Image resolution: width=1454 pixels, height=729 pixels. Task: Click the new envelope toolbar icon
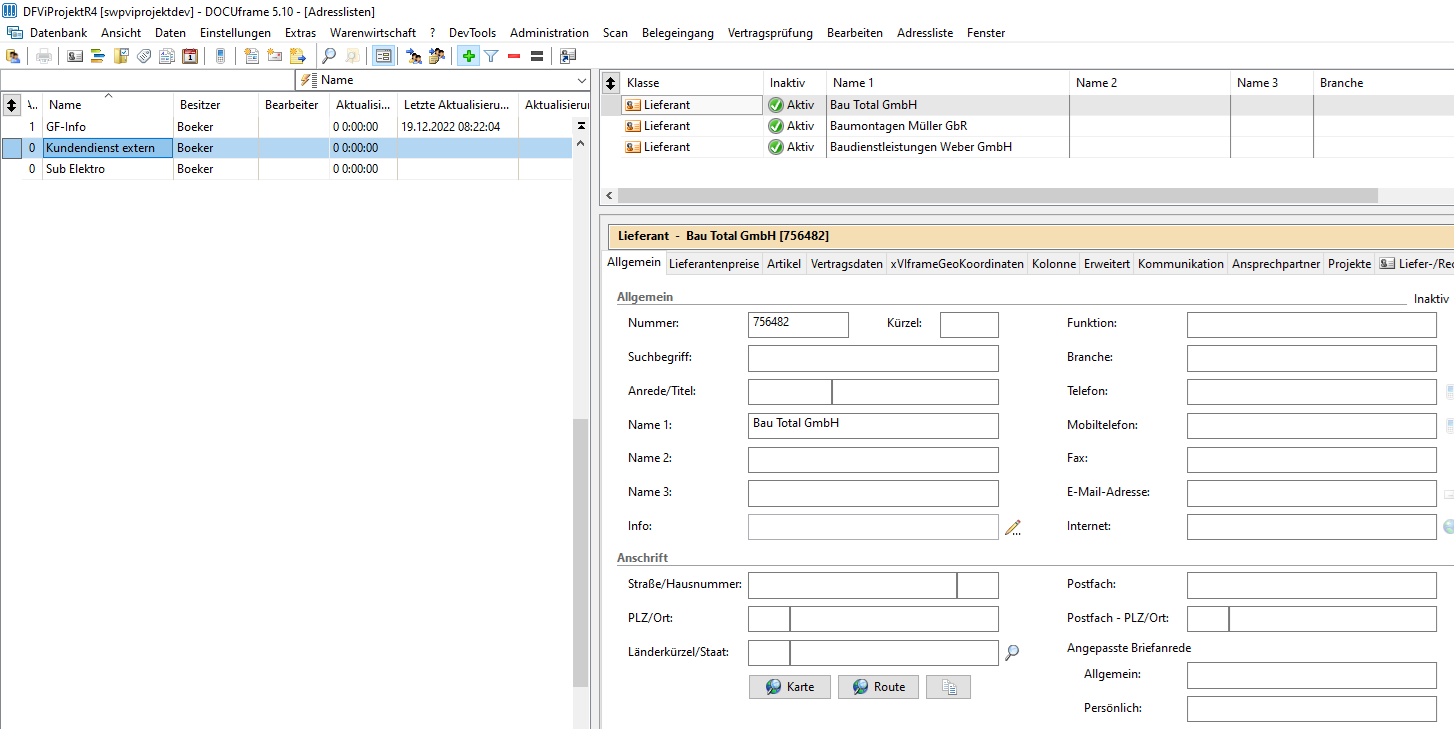[275, 56]
